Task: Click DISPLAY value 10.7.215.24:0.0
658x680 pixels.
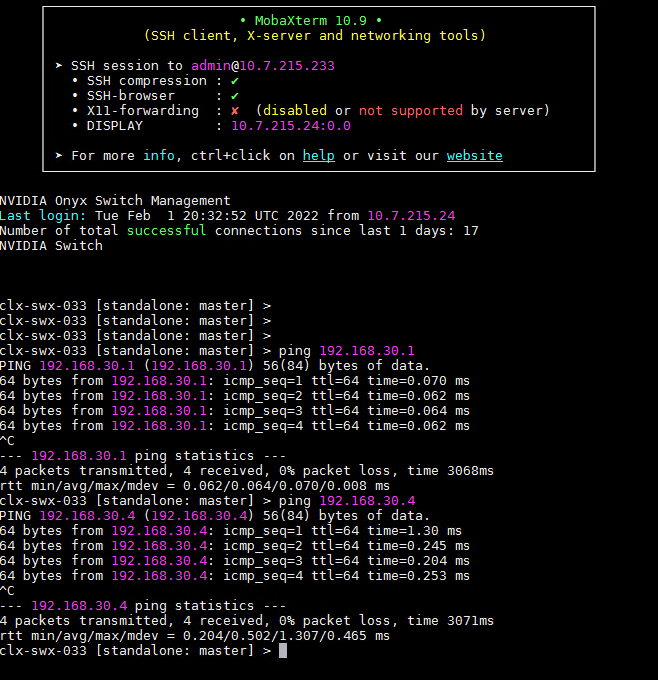Action: pos(291,126)
